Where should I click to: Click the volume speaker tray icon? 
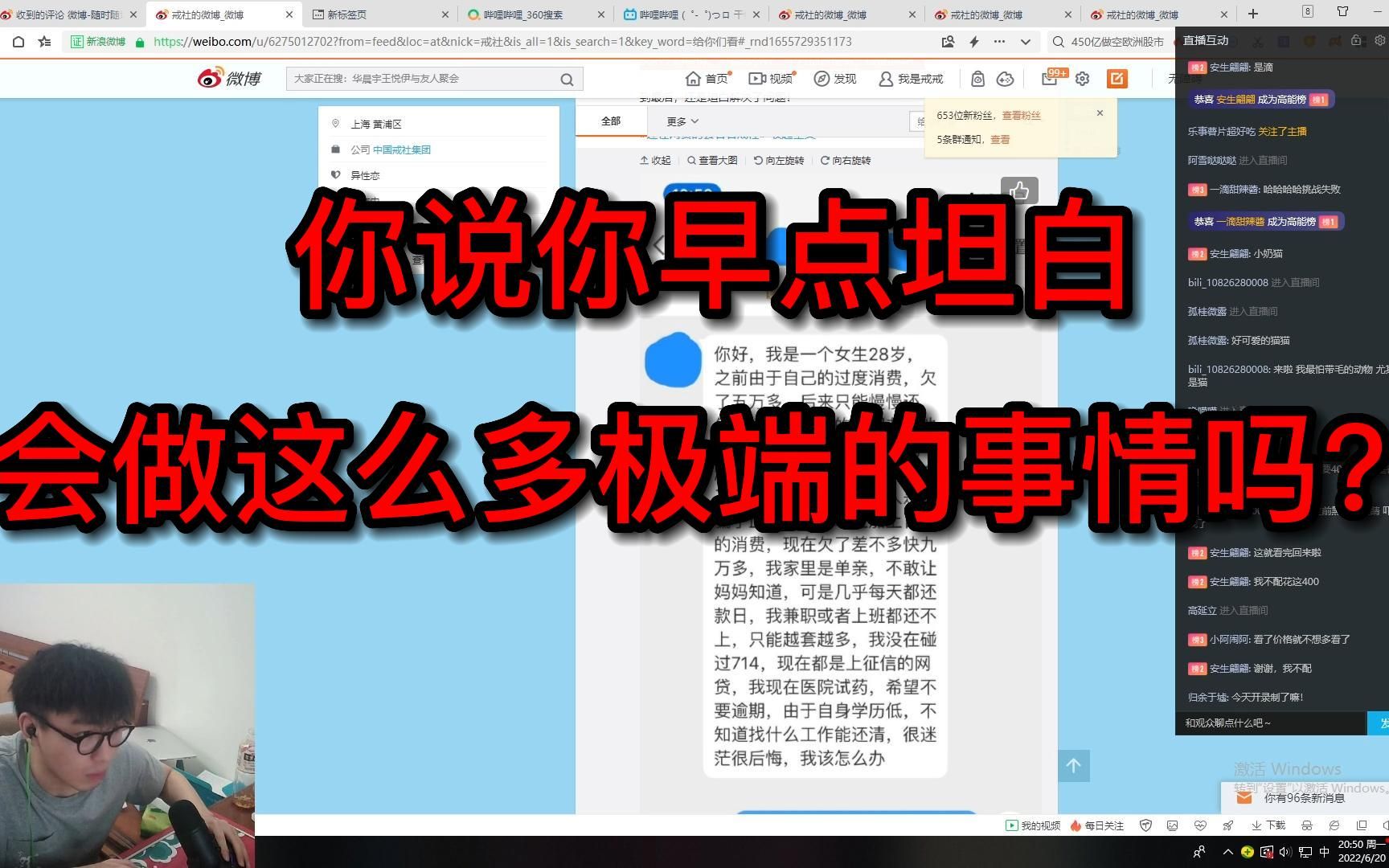tap(1285, 852)
